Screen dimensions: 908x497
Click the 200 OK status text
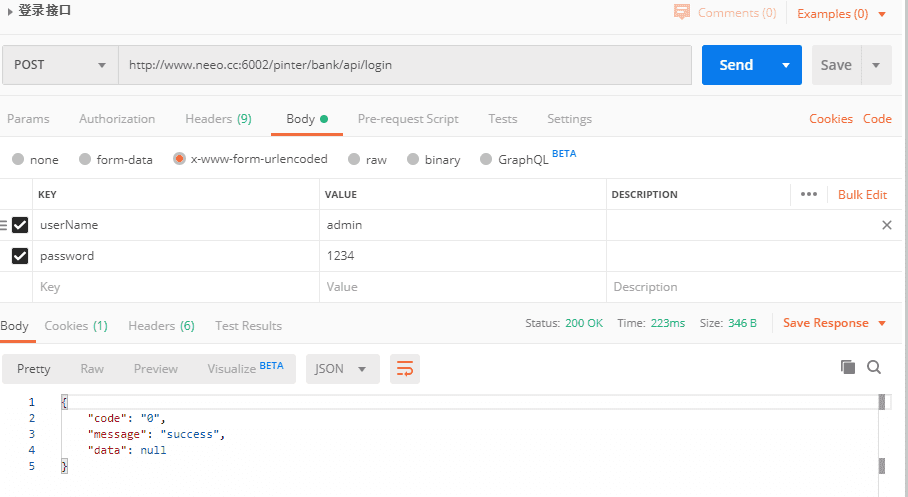pos(584,323)
